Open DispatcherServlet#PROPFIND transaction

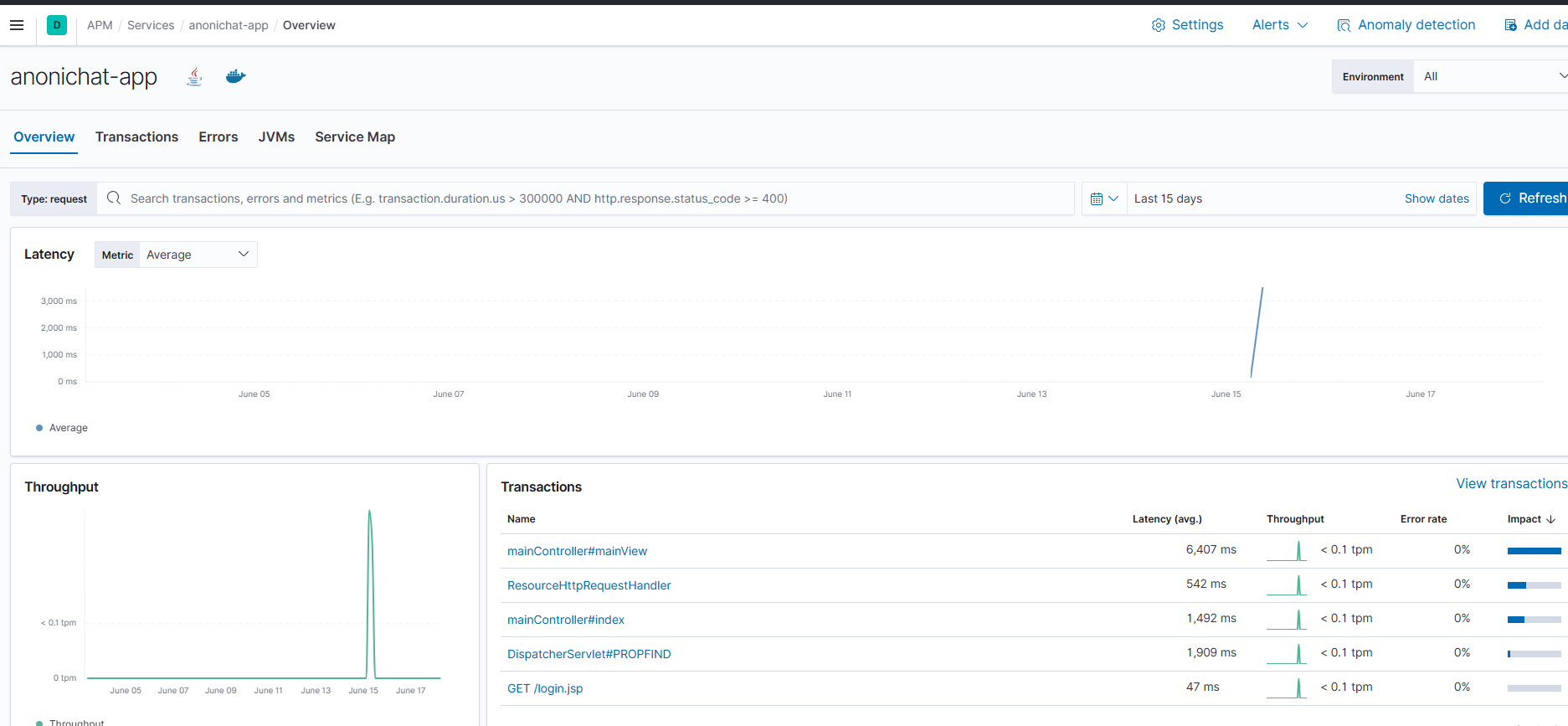coord(589,654)
